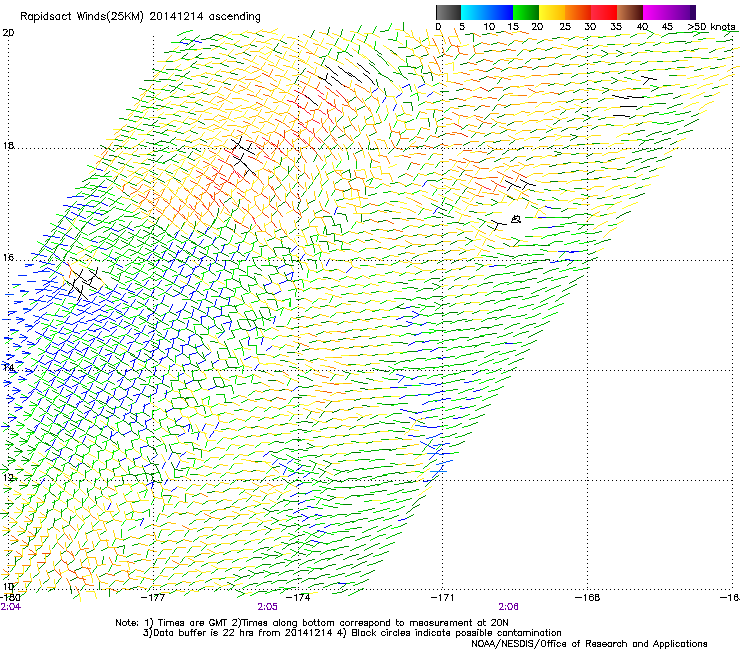
Task: Click the legend value '45'
Action: (x=667, y=27)
